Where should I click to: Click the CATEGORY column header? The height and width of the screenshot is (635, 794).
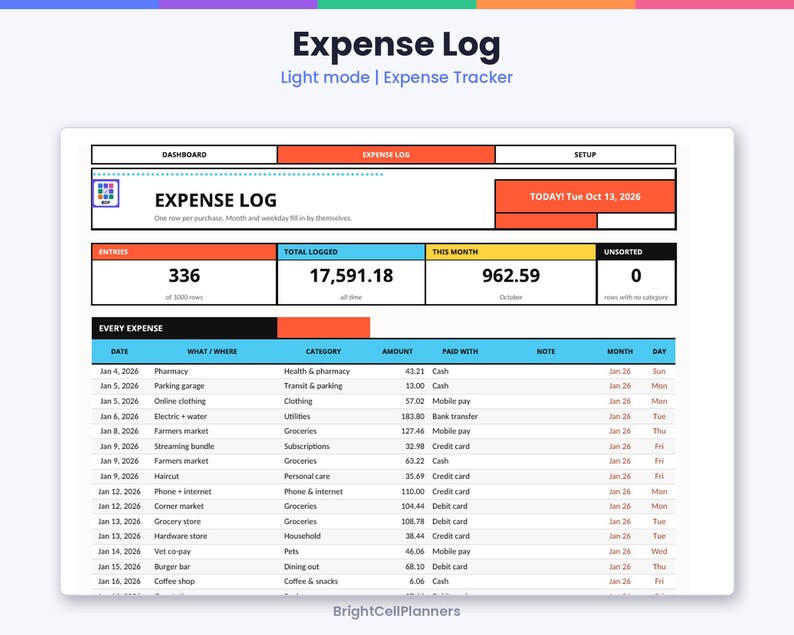(x=323, y=351)
